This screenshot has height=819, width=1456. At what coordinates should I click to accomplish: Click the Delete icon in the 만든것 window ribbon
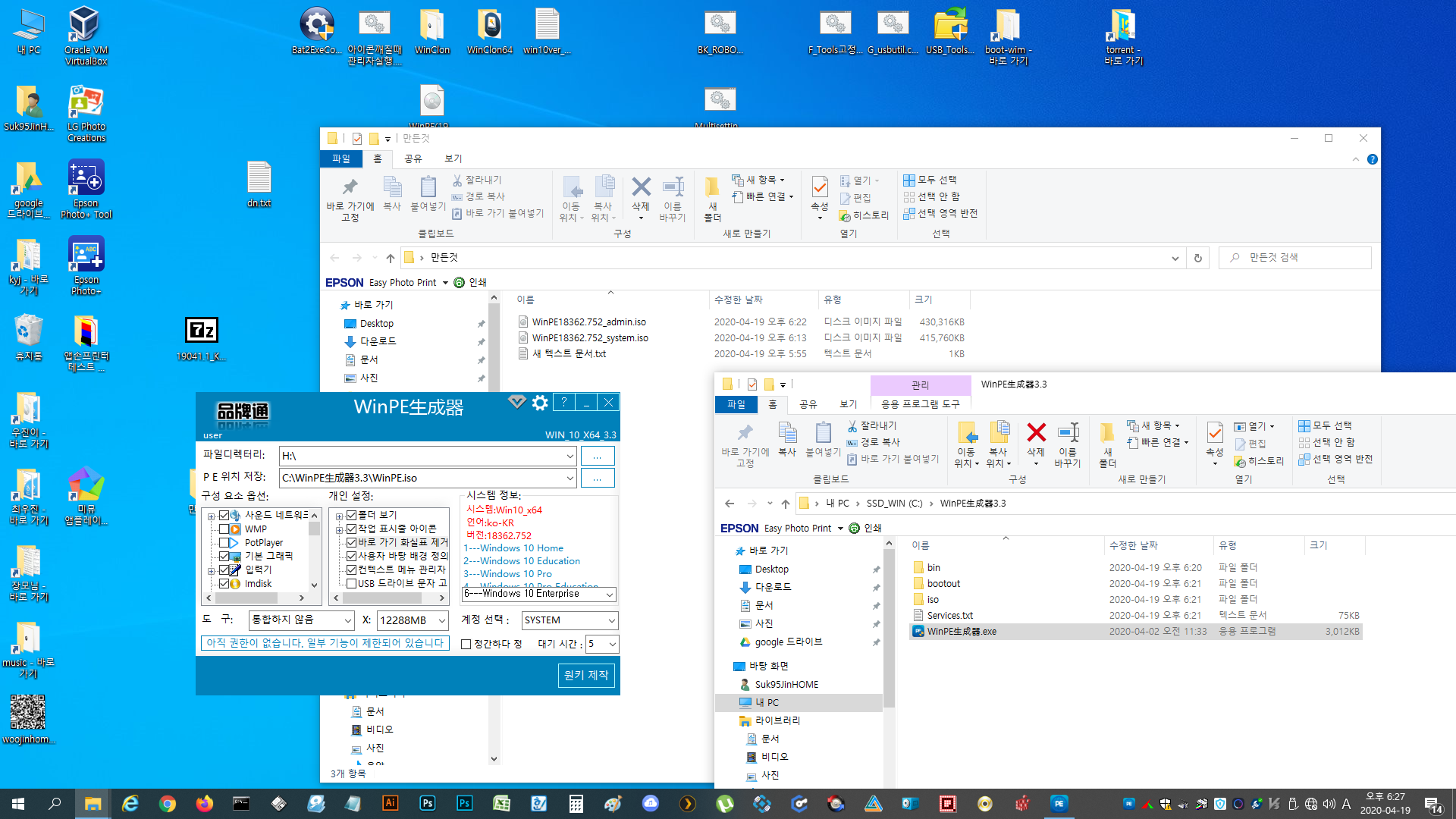tap(641, 187)
